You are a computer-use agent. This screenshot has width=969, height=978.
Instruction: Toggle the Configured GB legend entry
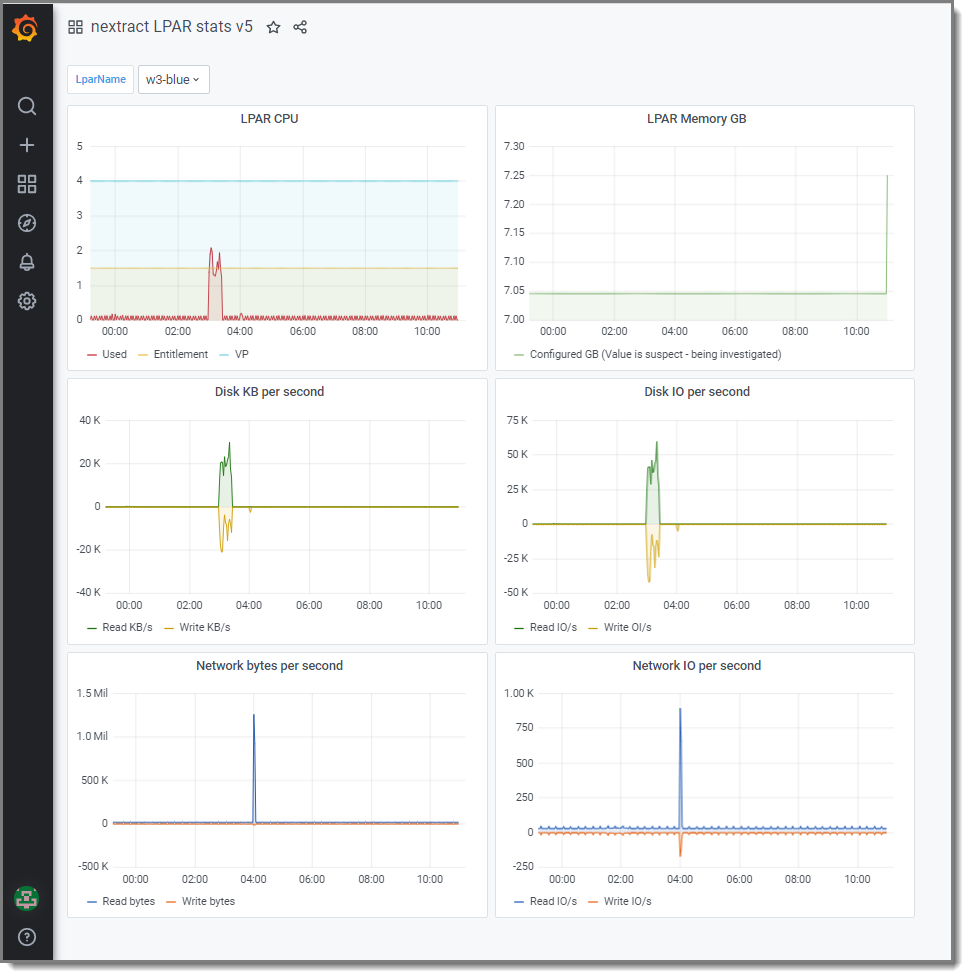point(655,354)
